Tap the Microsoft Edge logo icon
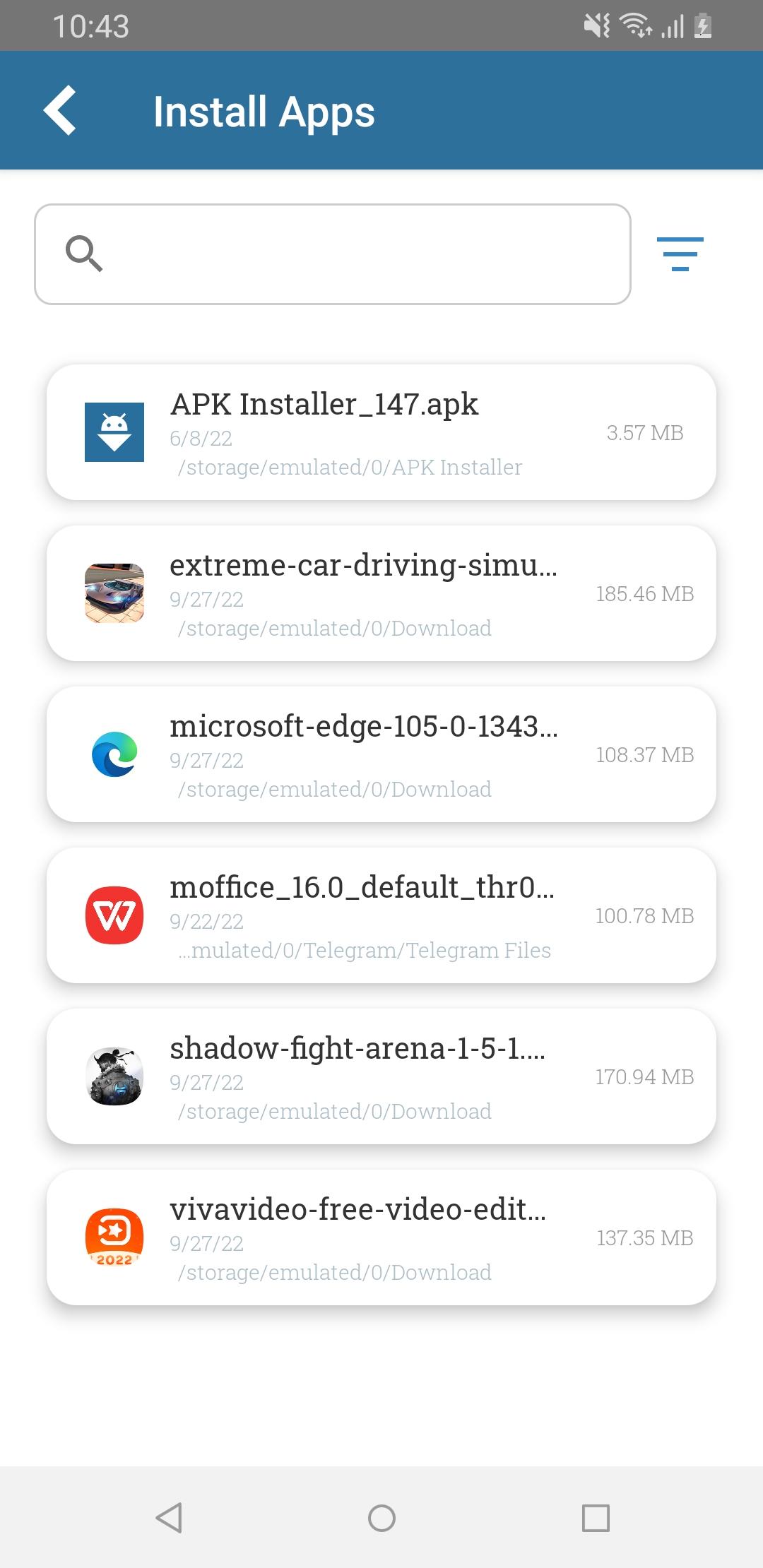This screenshot has height=1568, width=763. (114, 754)
